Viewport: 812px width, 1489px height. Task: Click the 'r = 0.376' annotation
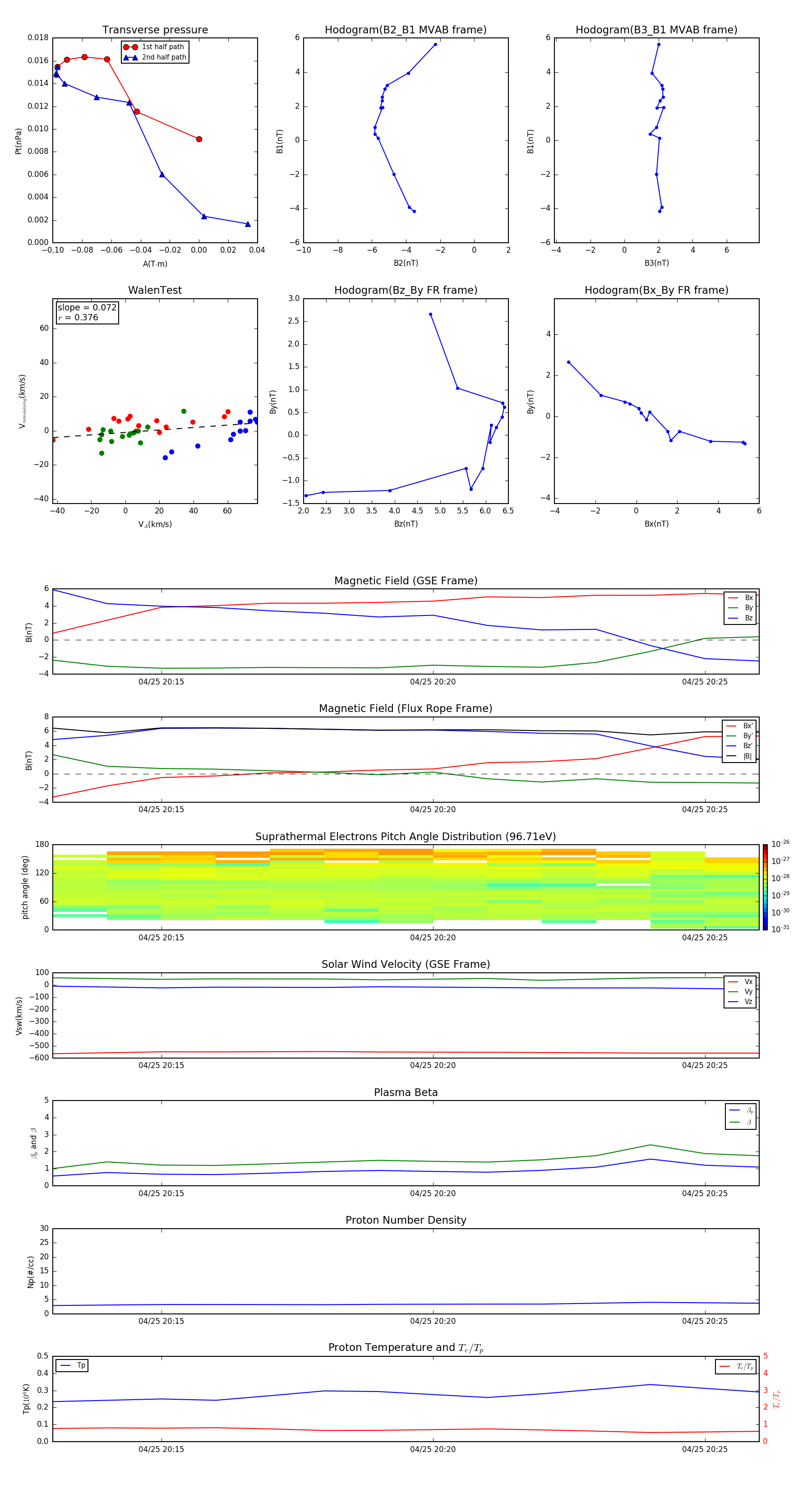click(x=78, y=317)
